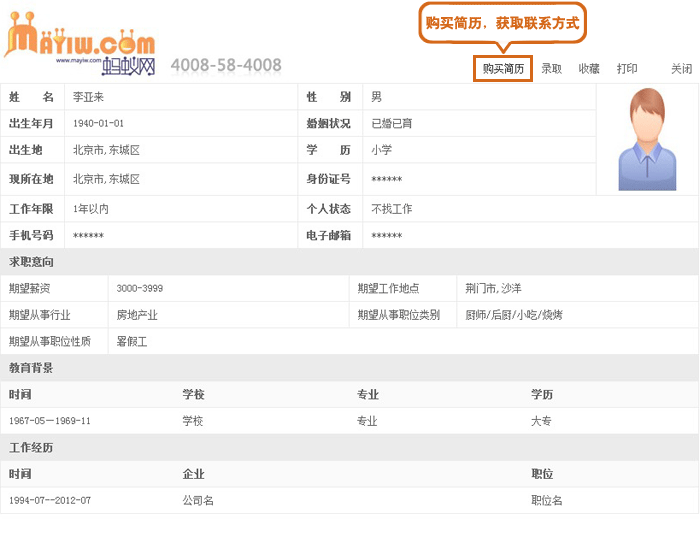Click the work experience value 1年以内

tap(91, 209)
